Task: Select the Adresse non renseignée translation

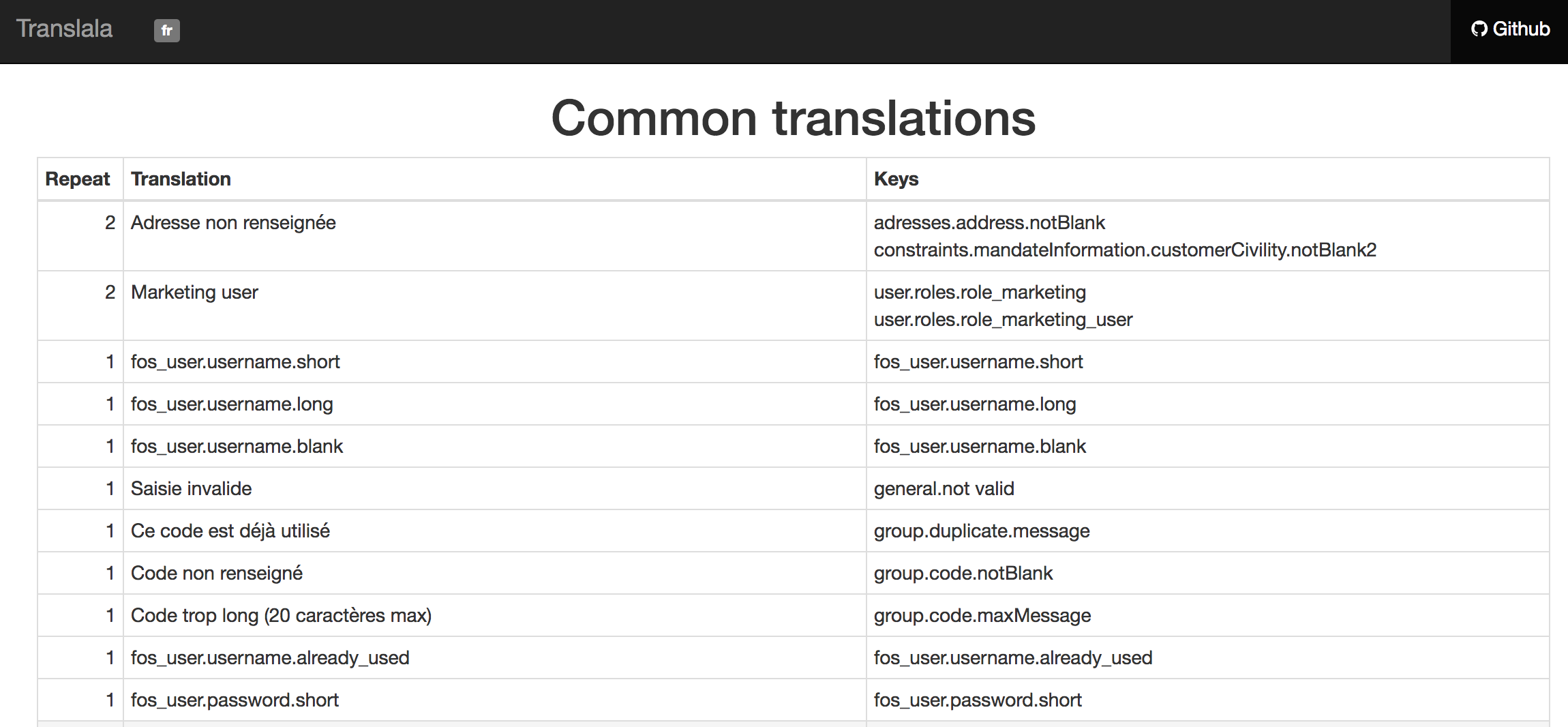Action: 233,223
